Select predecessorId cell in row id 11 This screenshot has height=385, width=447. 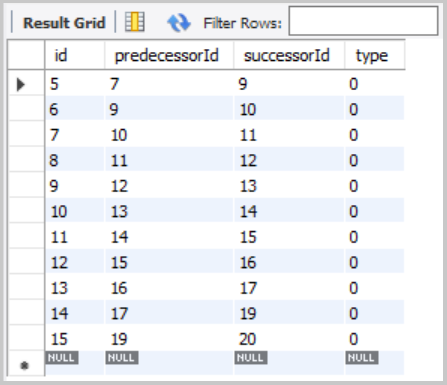[169, 237]
